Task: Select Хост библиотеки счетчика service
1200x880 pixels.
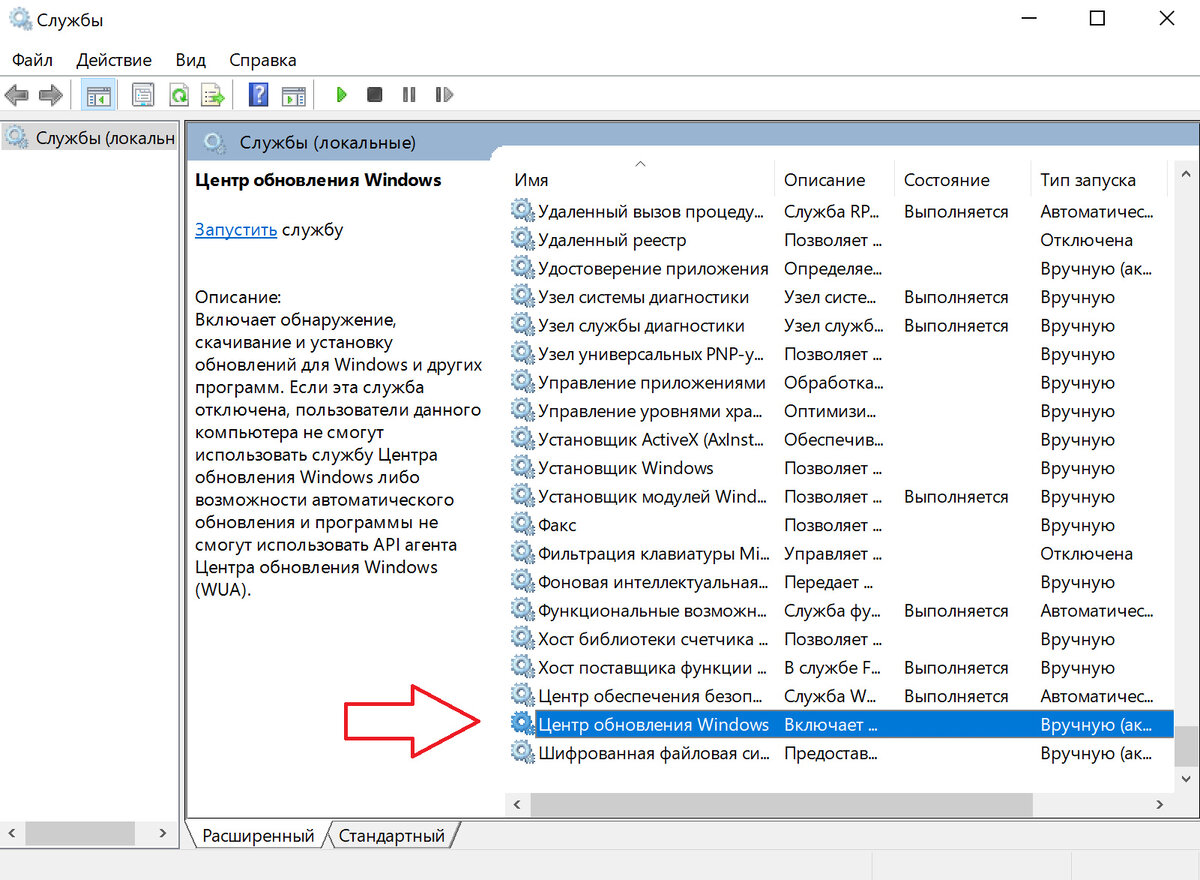Action: click(x=653, y=638)
